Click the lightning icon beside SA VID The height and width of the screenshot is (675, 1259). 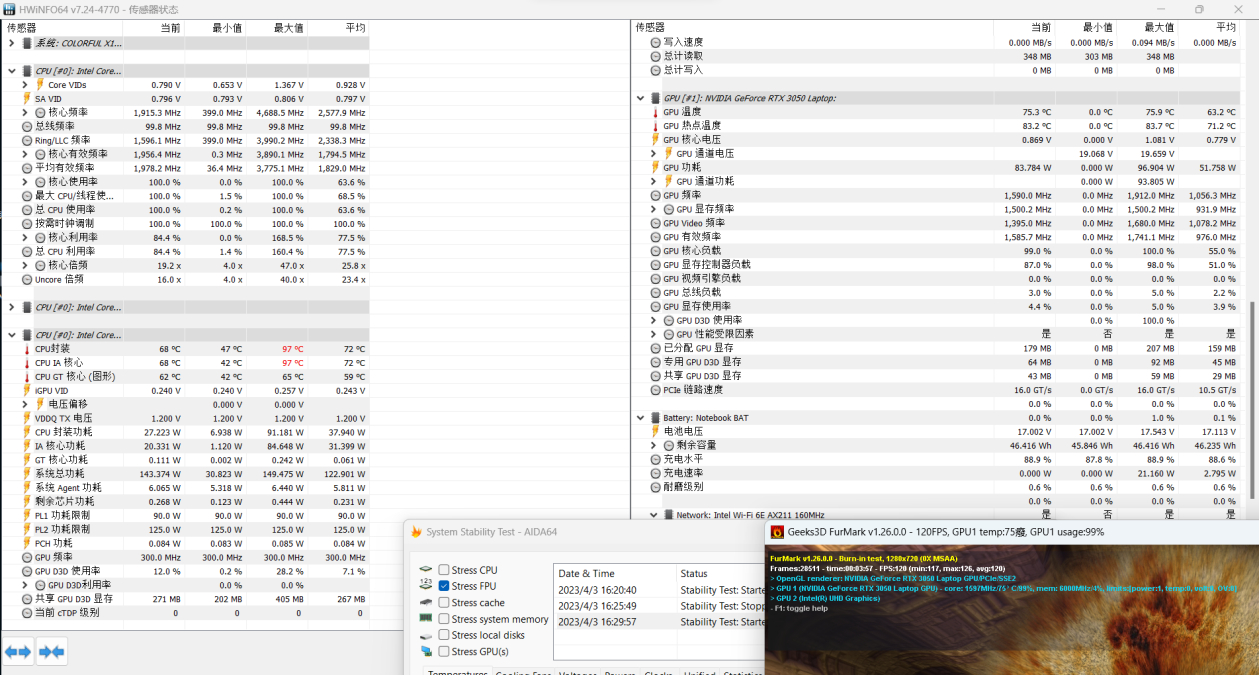click(27, 99)
